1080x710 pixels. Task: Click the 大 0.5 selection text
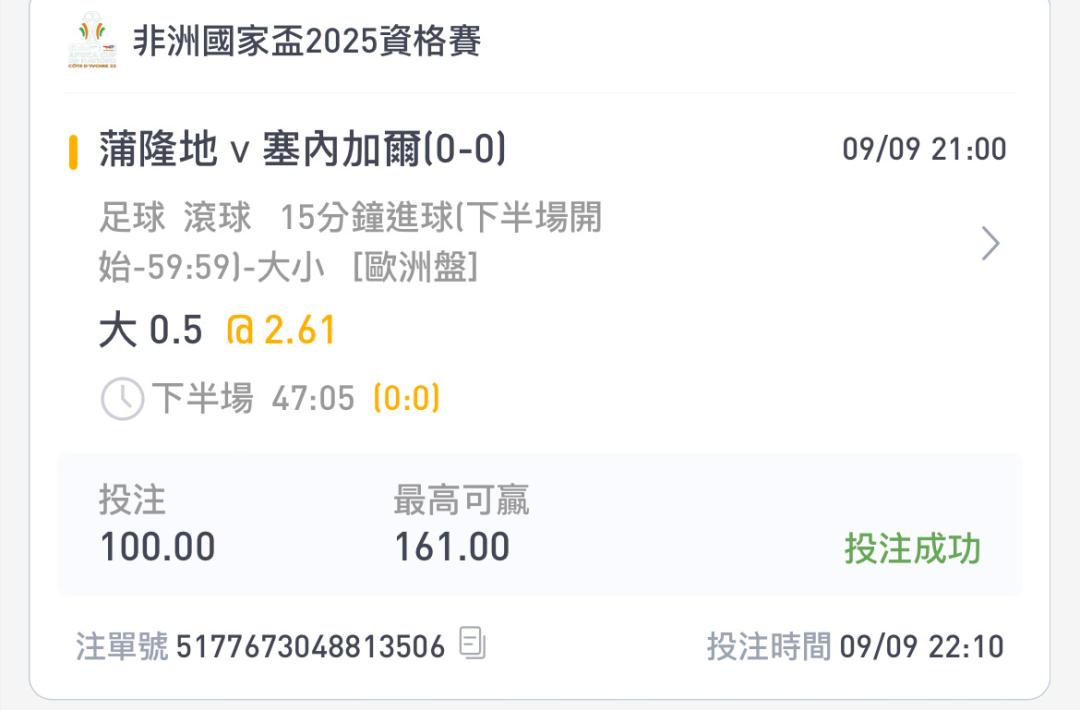click(151, 330)
